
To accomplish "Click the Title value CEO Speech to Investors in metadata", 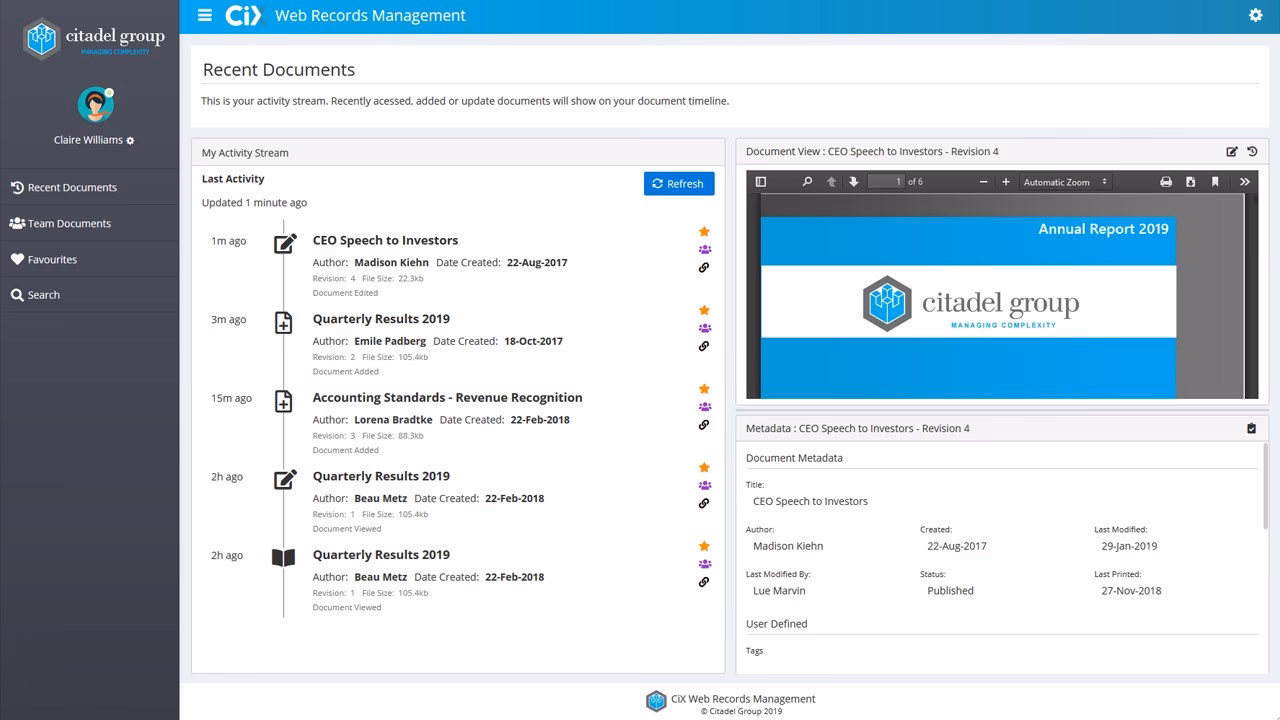I will [x=810, y=502].
